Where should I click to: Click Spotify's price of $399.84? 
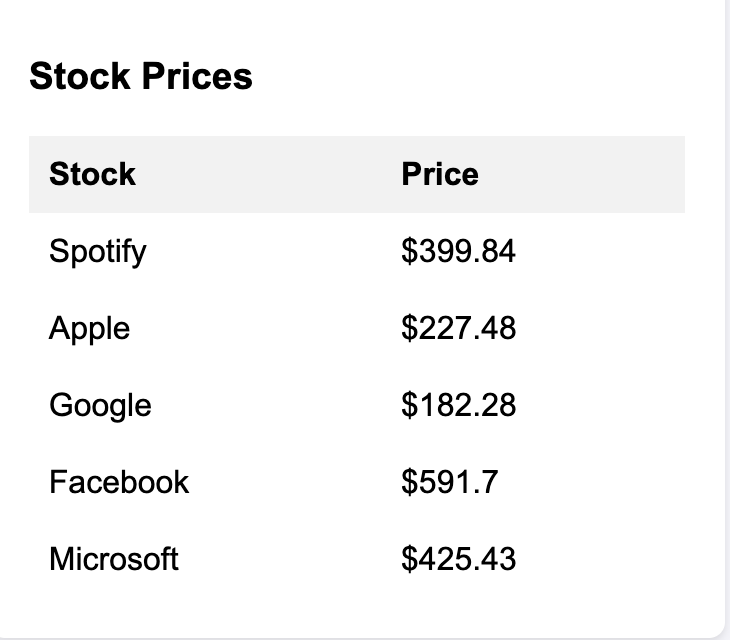[458, 251]
